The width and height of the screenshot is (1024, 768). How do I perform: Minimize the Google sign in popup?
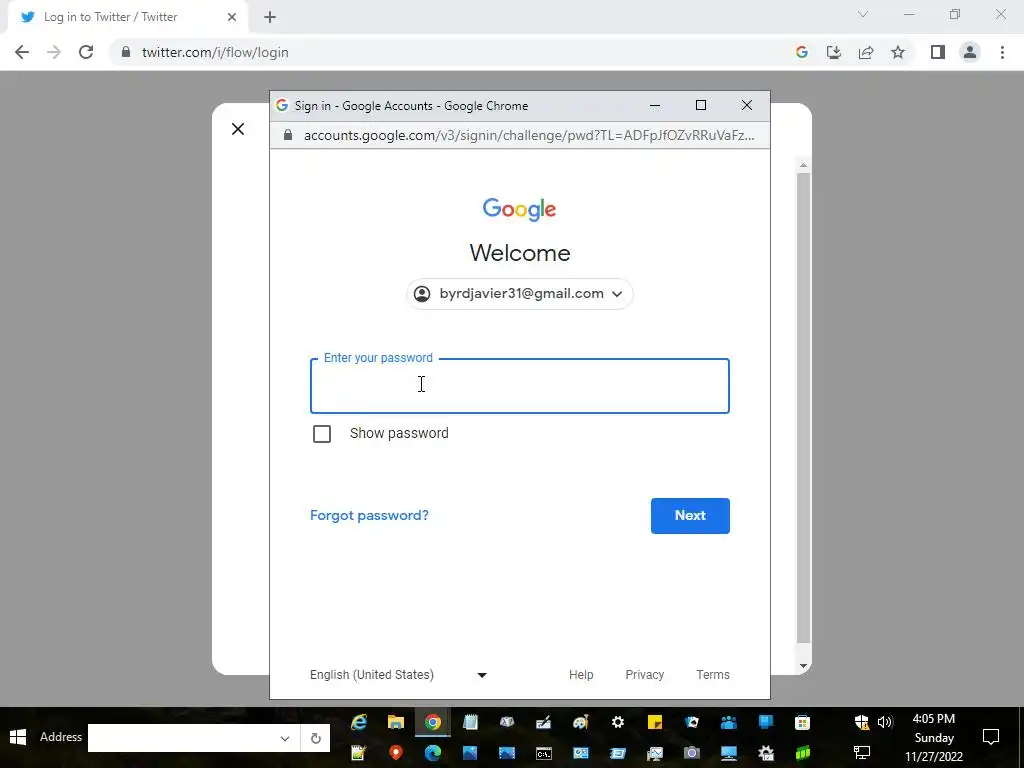[655, 105]
